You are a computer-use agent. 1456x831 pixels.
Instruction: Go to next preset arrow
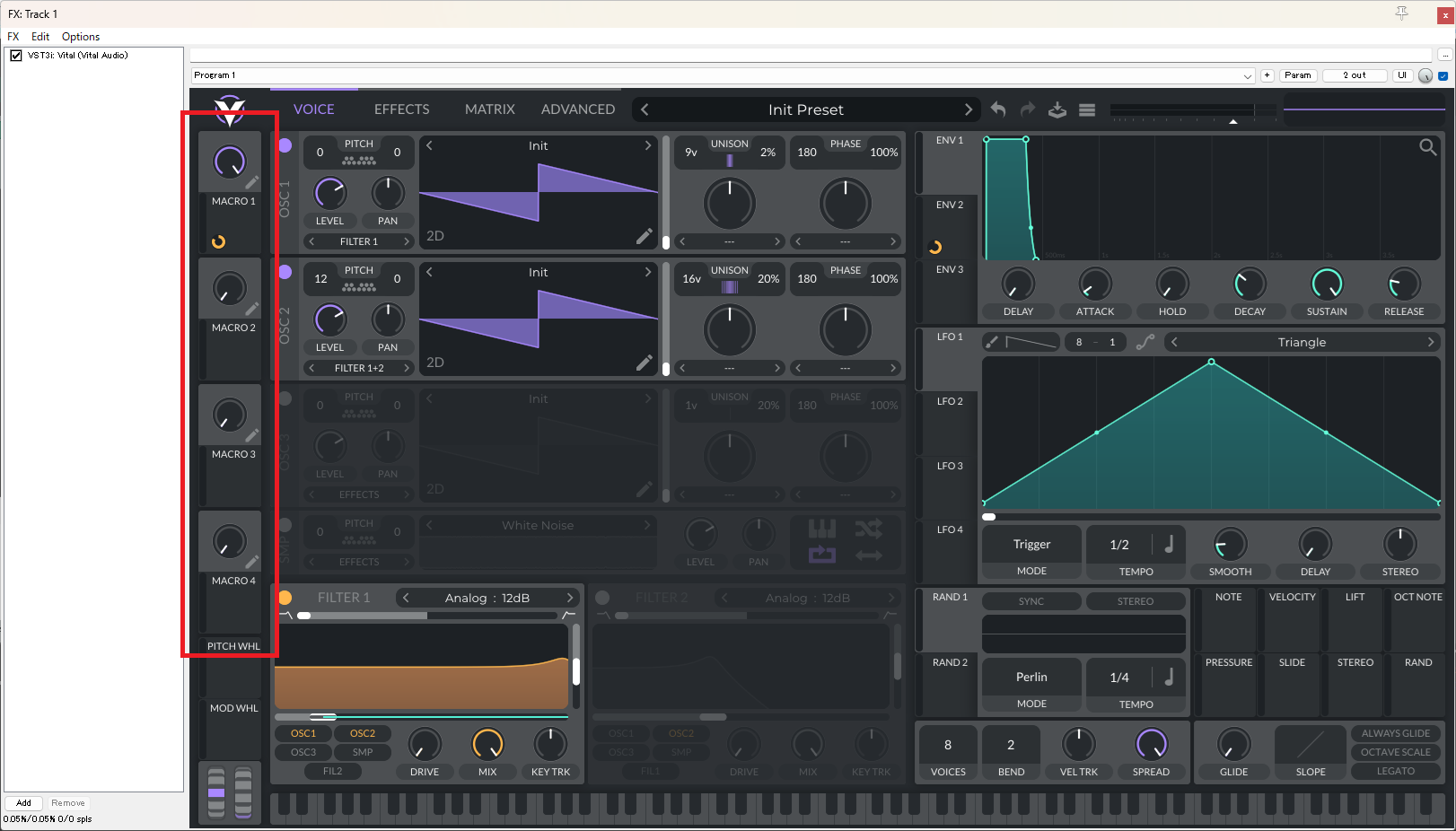coord(969,109)
